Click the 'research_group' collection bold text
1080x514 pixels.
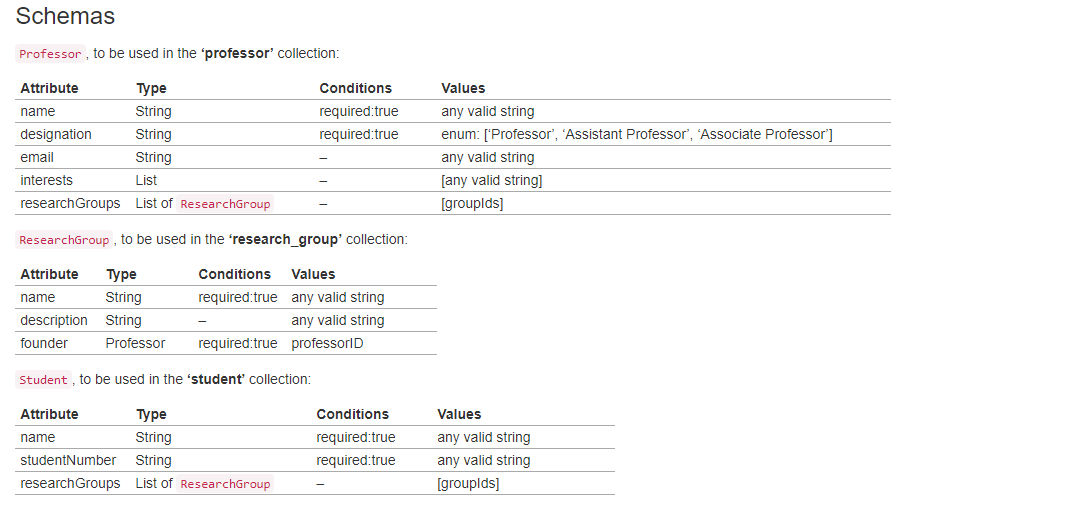tap(285, 239)
